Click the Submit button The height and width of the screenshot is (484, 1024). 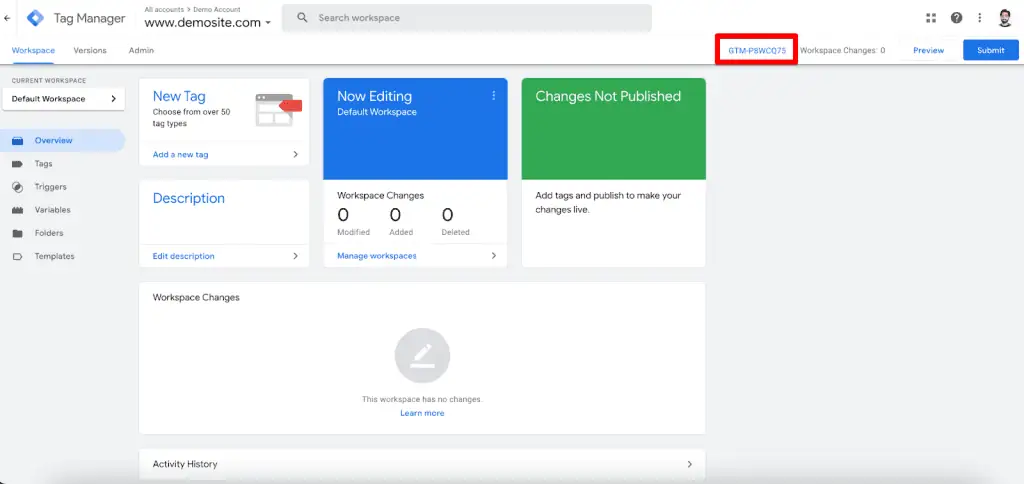click(990, 50)
